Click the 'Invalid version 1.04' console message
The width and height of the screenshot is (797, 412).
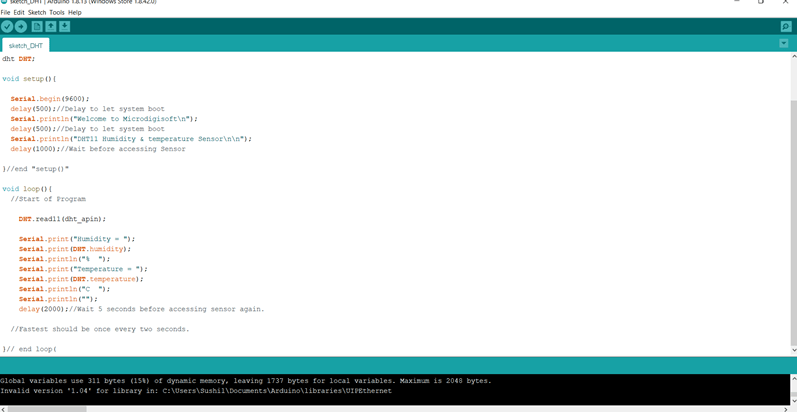tap(196, 391)
